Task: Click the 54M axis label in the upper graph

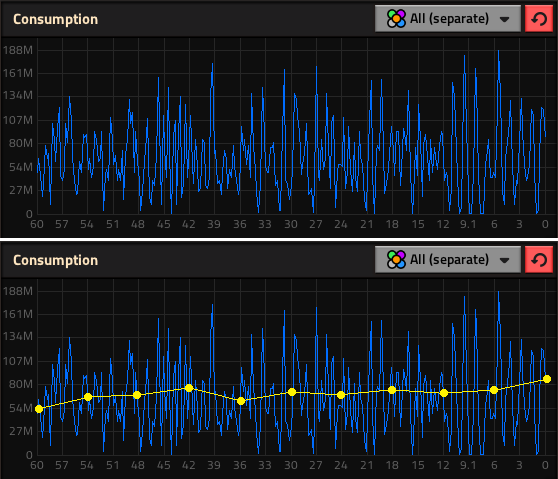Action: (x=21, y=167)
